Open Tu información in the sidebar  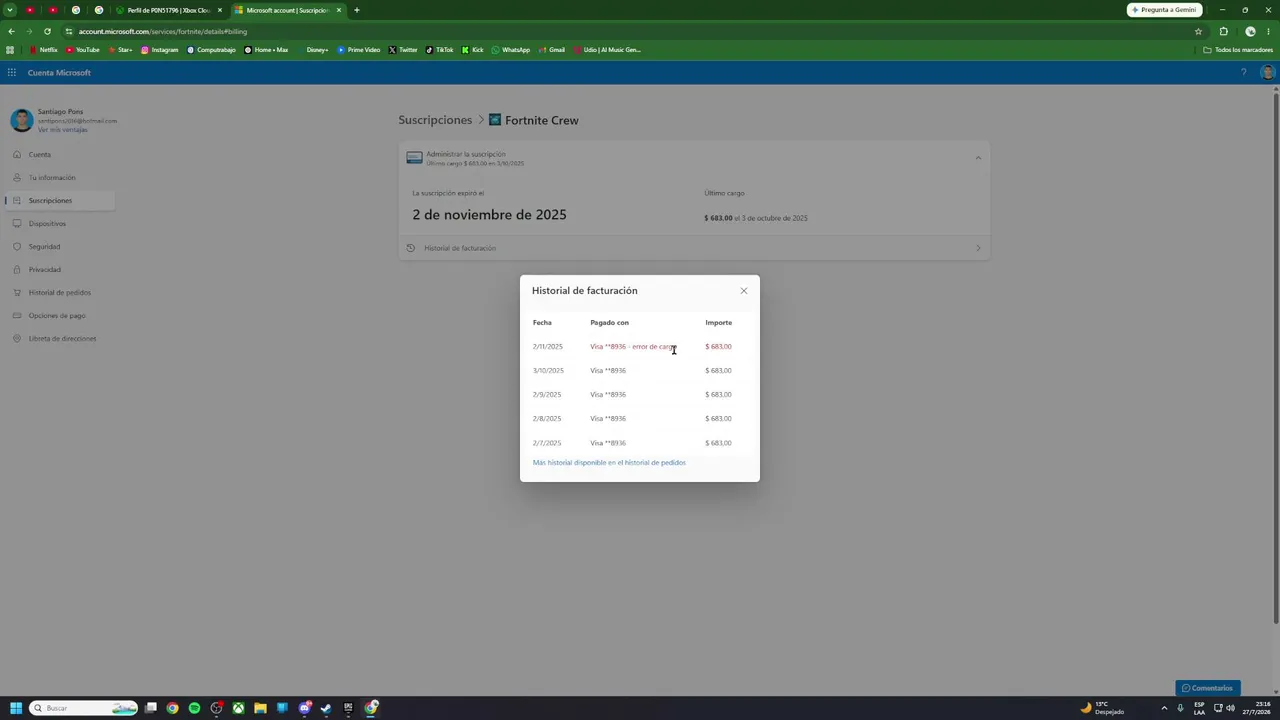52,178
